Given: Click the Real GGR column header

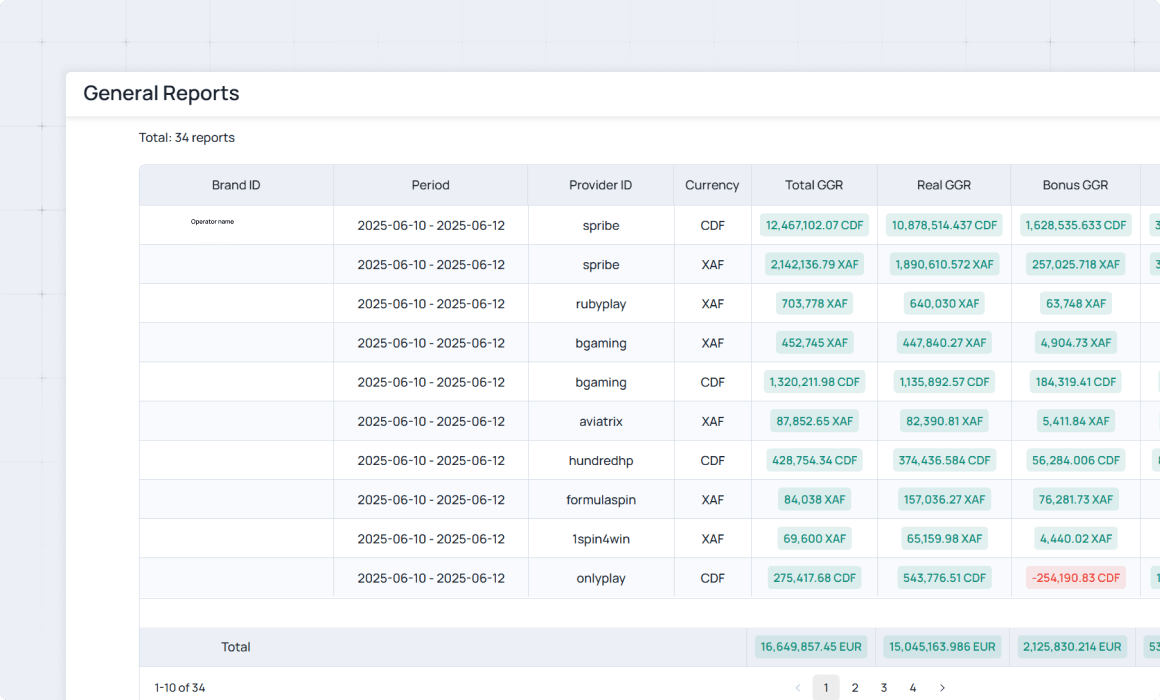Looking at the screenshot, I should pos(944,185).
